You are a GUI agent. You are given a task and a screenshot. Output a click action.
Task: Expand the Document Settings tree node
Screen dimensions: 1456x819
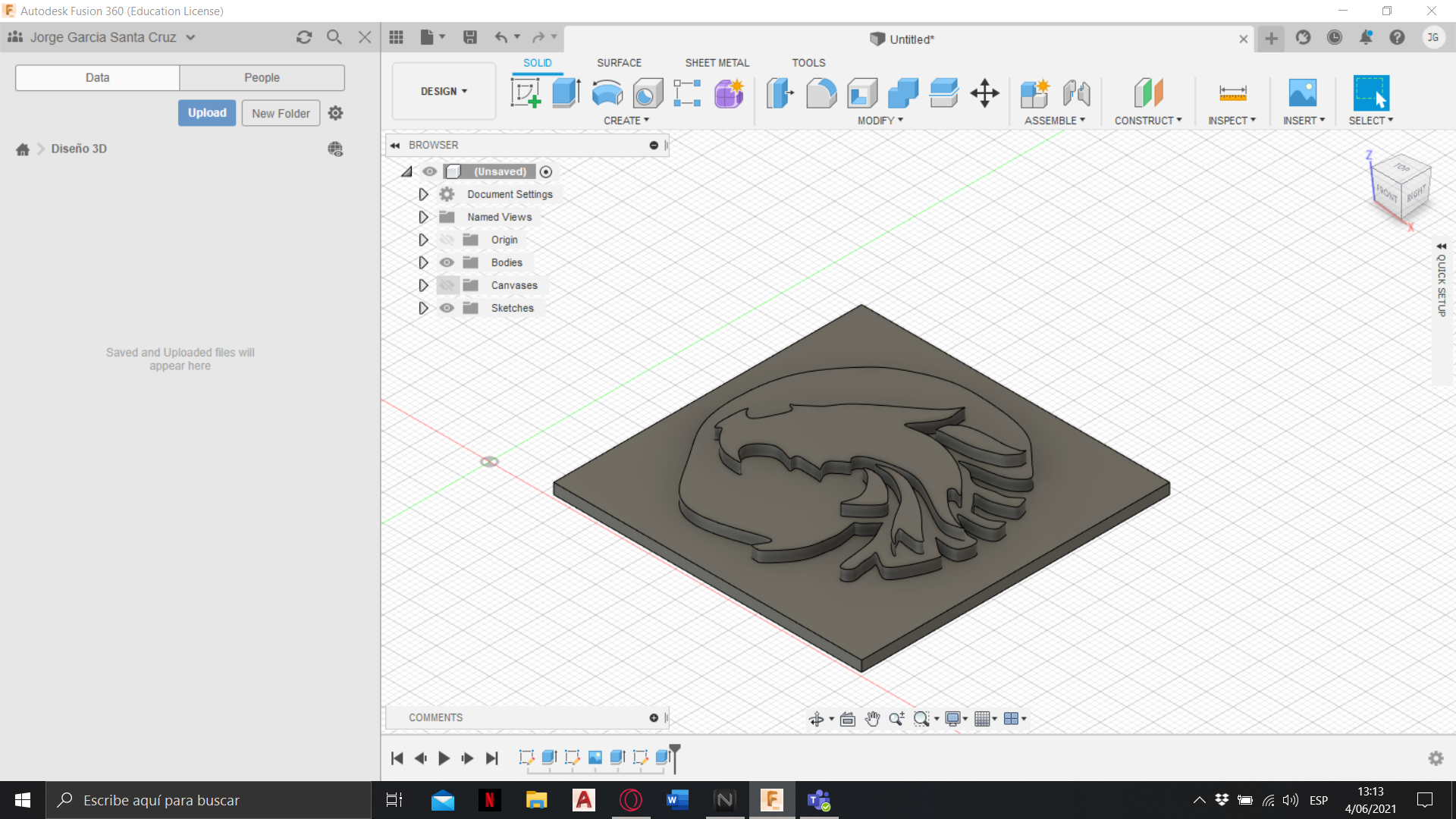pyautogui.click(x=423, y=194)
